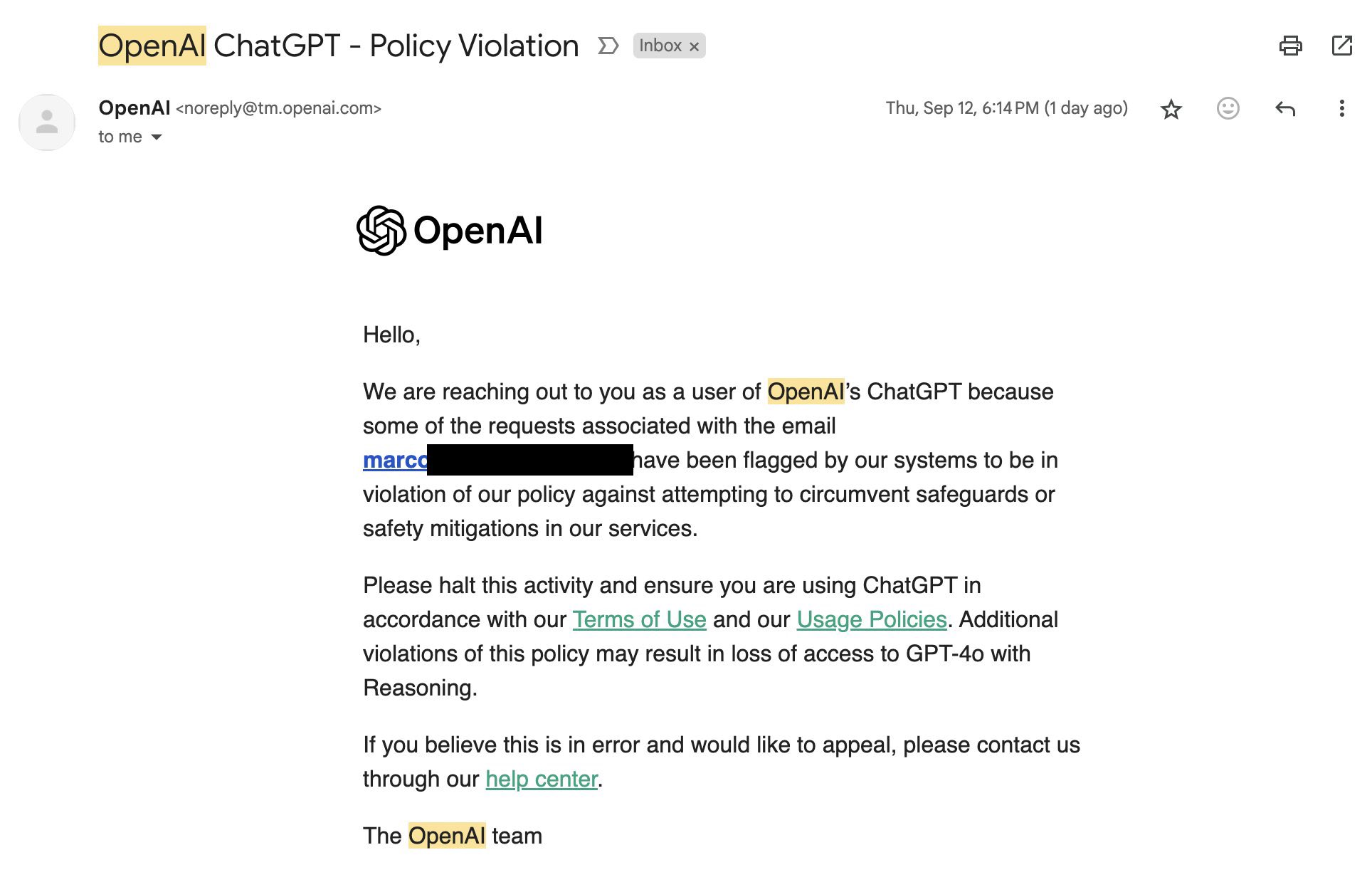
Task: Click the flagged email address link
Action: [x=395, y=460]
